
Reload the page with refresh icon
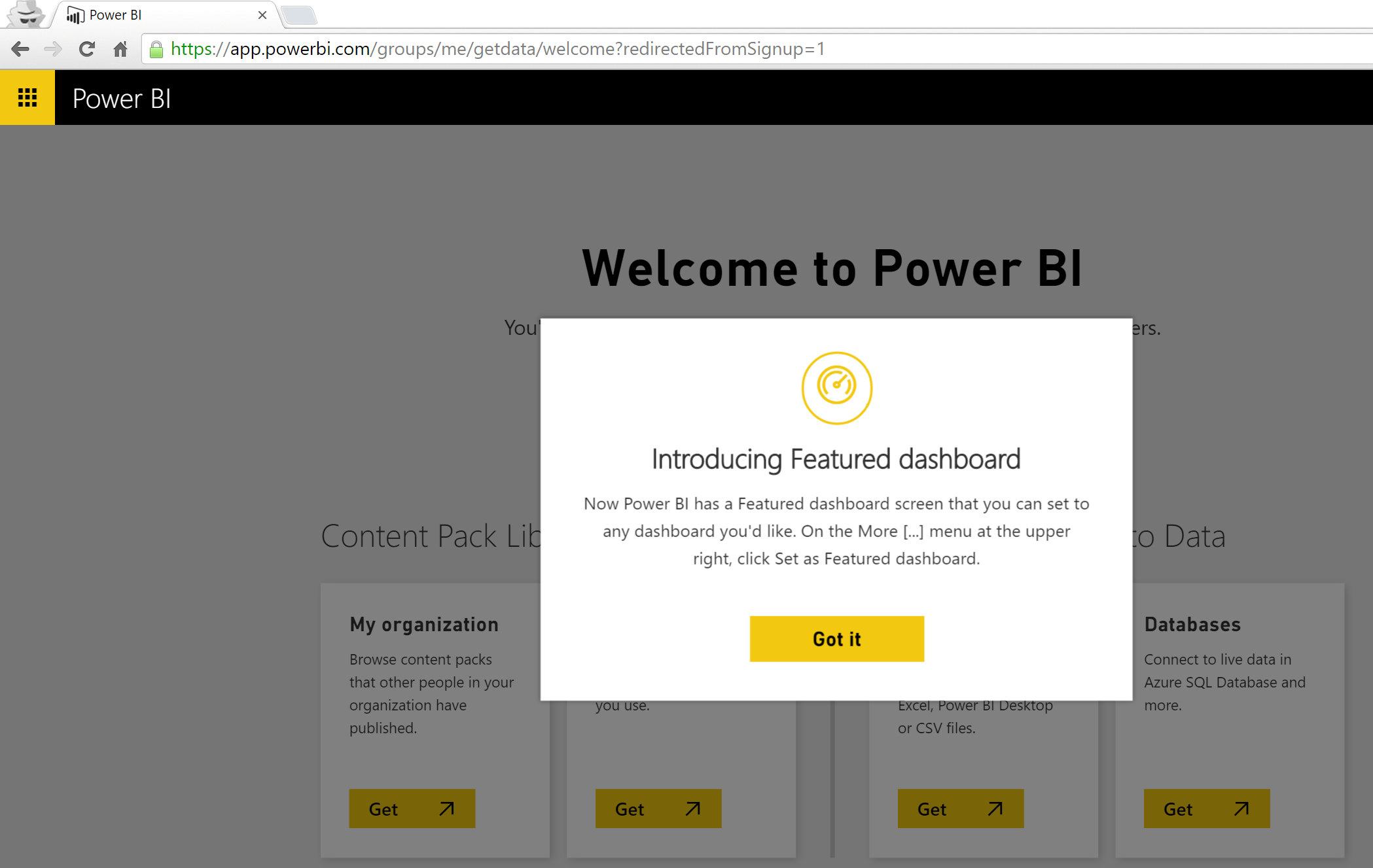click(x=86, y=49)
